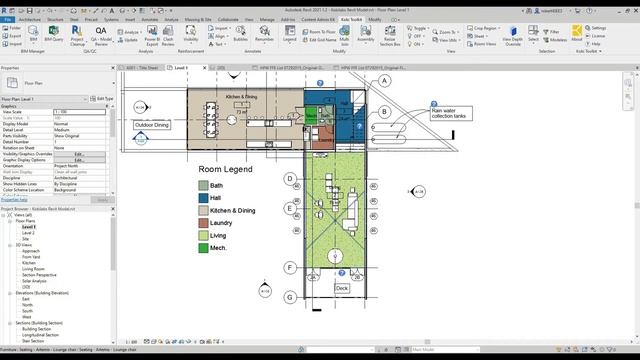Click Edit for Graphic Display Options
This screenshot has width=640, height=360.
[x=79, y=160]
